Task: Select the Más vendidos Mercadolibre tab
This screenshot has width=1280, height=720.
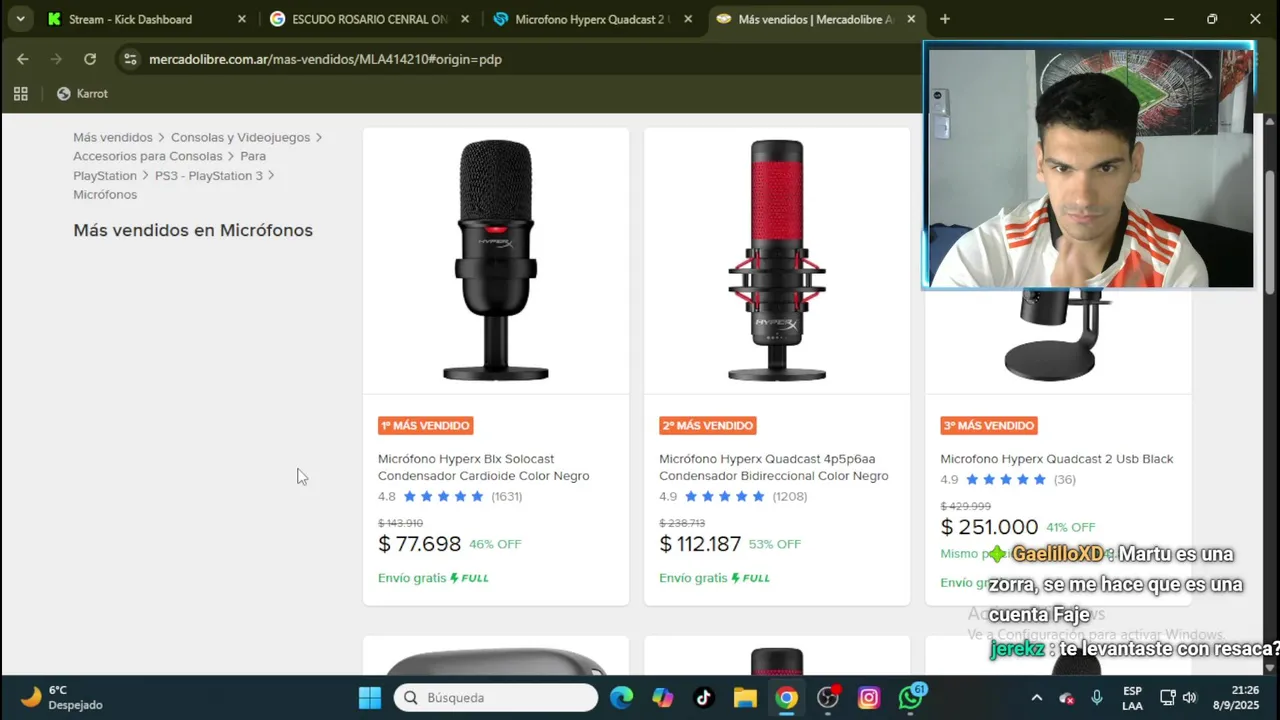Action: [816, 19]
